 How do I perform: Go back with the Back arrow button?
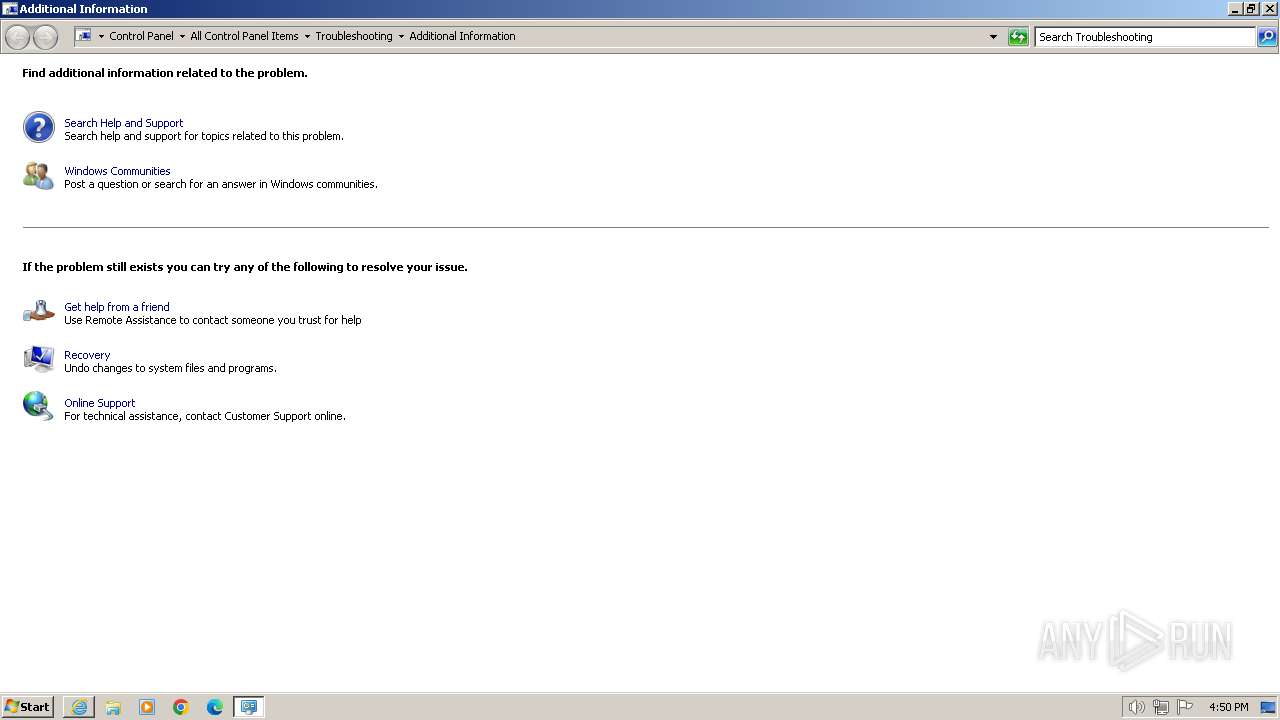(x=17, y=37)
